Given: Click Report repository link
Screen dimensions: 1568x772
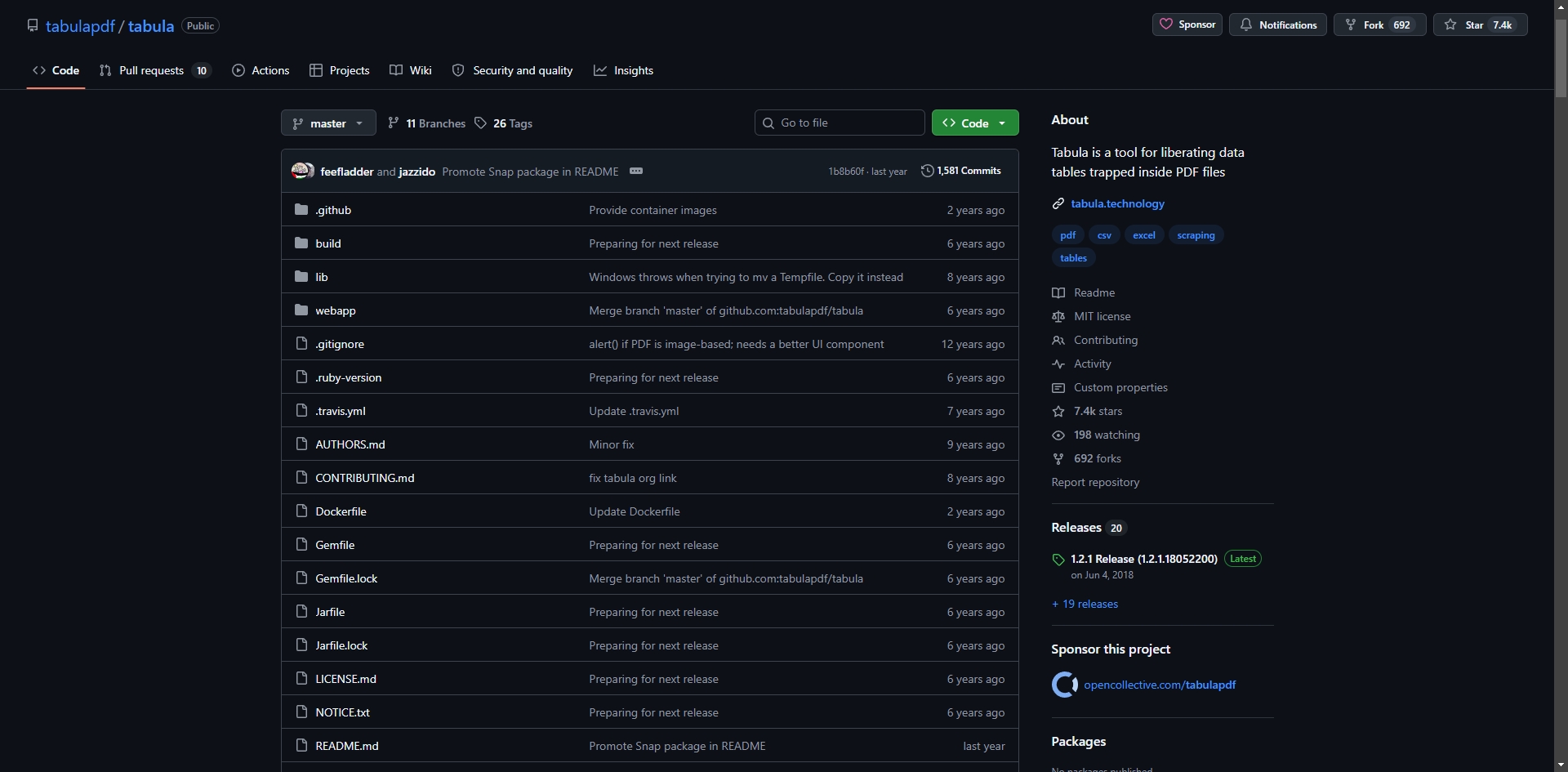Looking at the screenshot, I should coord(1095,482).
